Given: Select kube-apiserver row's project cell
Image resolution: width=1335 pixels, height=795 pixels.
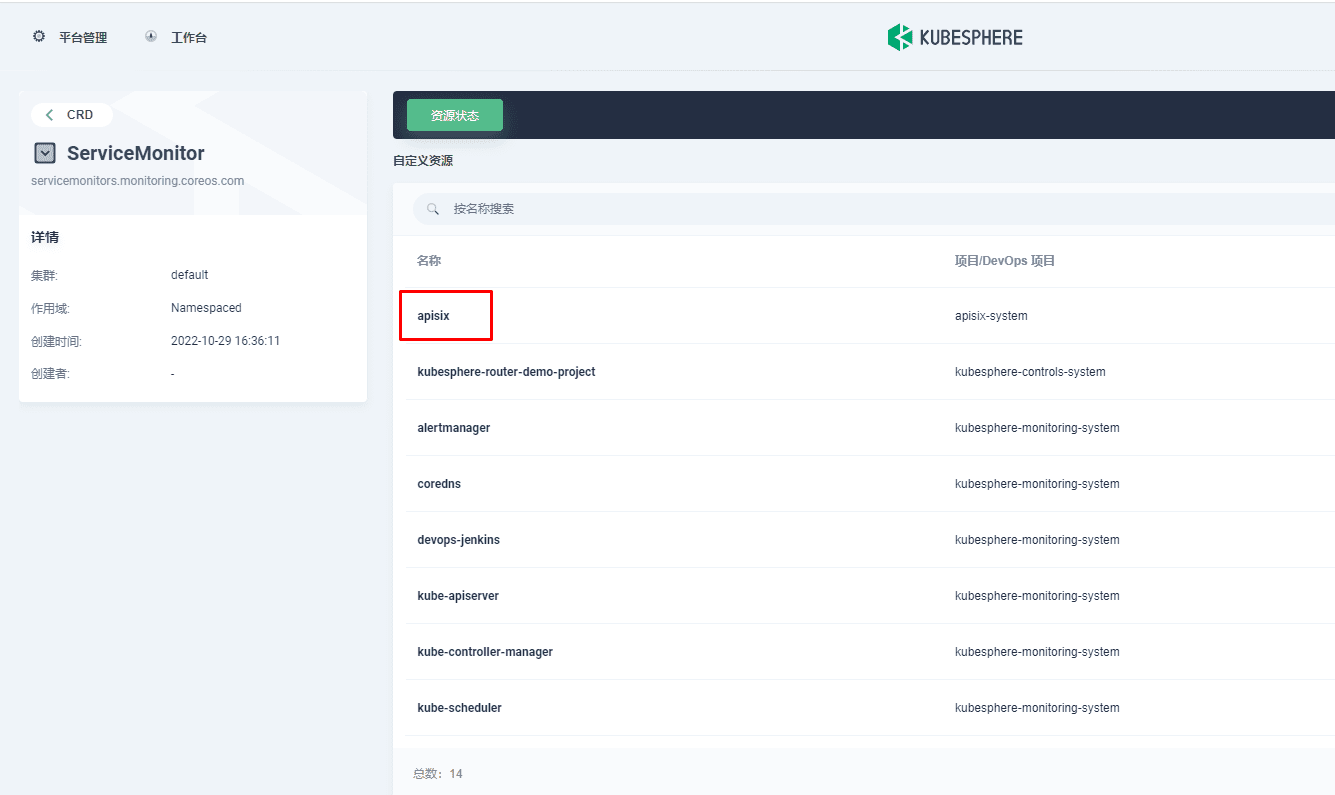Looking at the screenshot, I should (x=1037, y=596).
